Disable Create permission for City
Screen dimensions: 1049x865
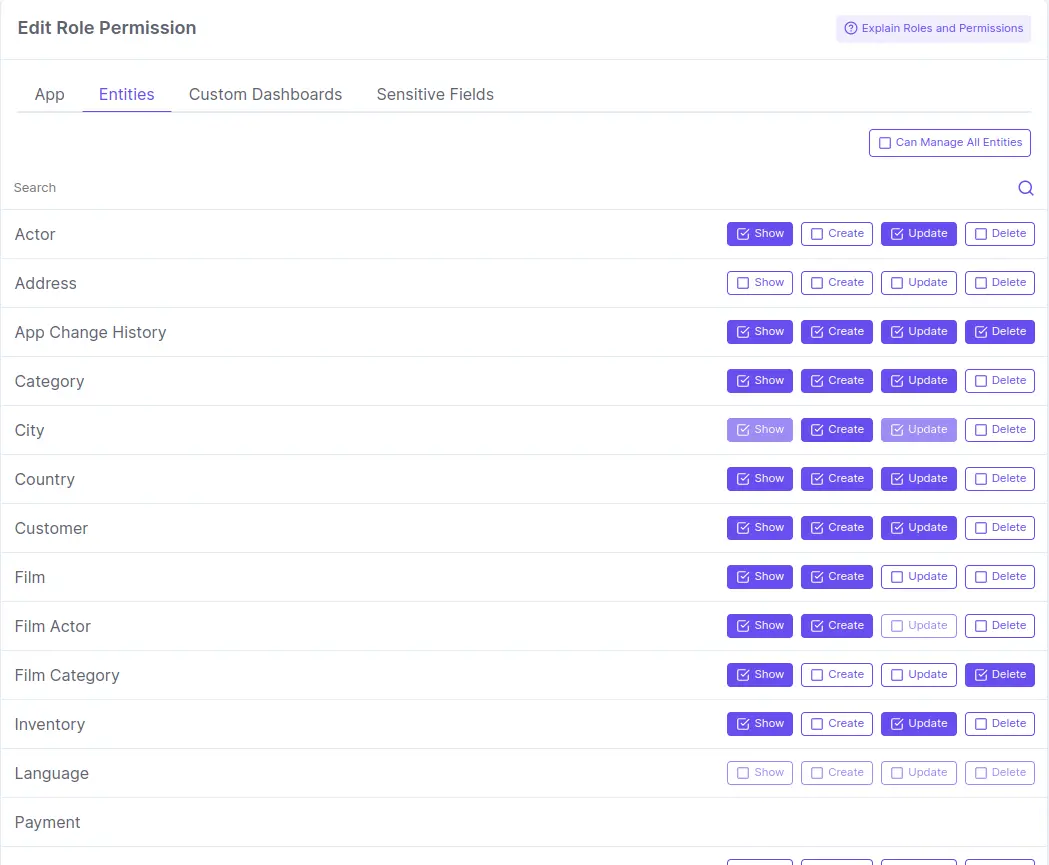(837, 430)
